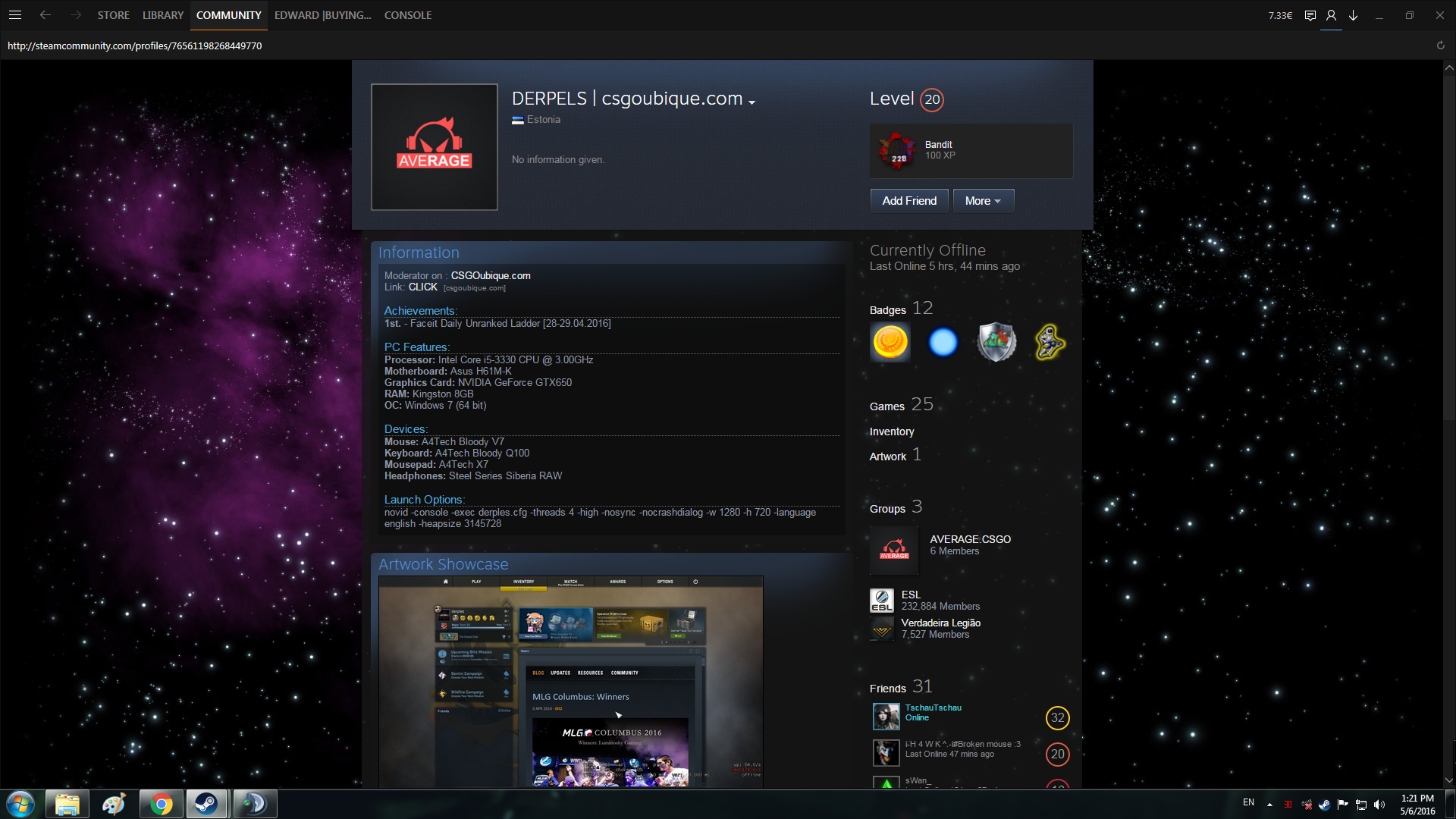This screenshot has width=1456, height=819.
Task: Expand the More dropdown button
Action: click(x=983, y=201)
